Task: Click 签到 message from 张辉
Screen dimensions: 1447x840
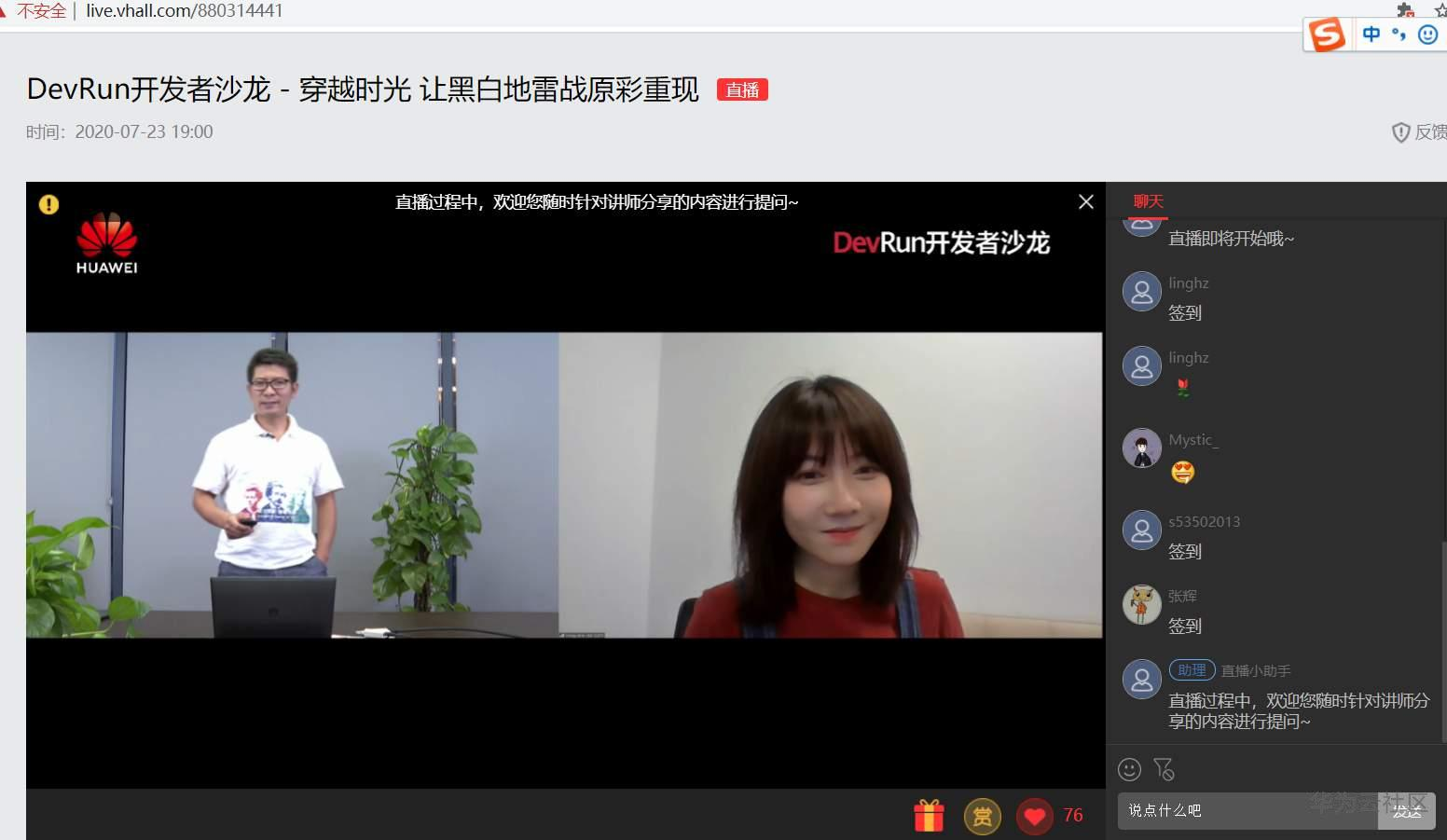Action: click(1185, 627)
